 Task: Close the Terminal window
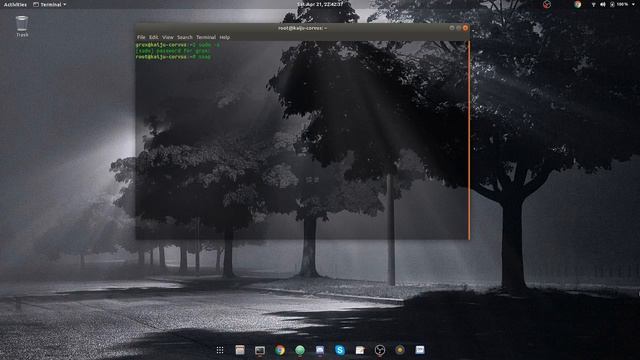tap(465, 28)
